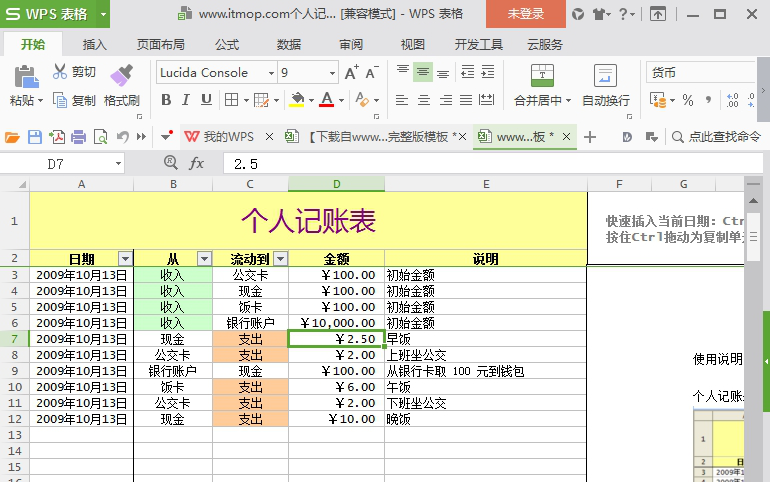
Task: Click Merge and Center (合并居中) button
Action: pyautogui.click(x=542, y=85)
